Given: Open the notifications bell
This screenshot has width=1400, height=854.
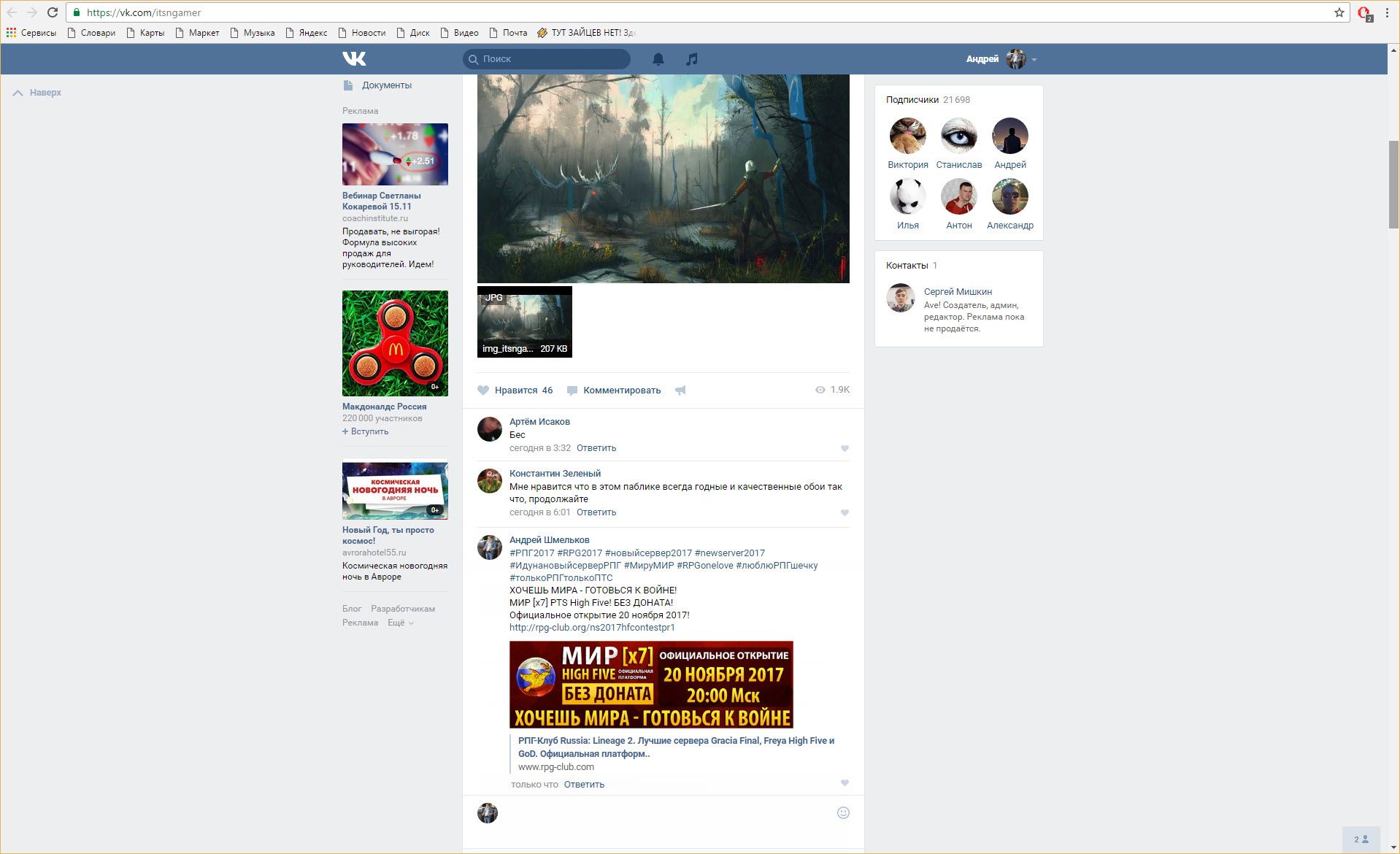Looking at the screenshot, I should [658, 59].
